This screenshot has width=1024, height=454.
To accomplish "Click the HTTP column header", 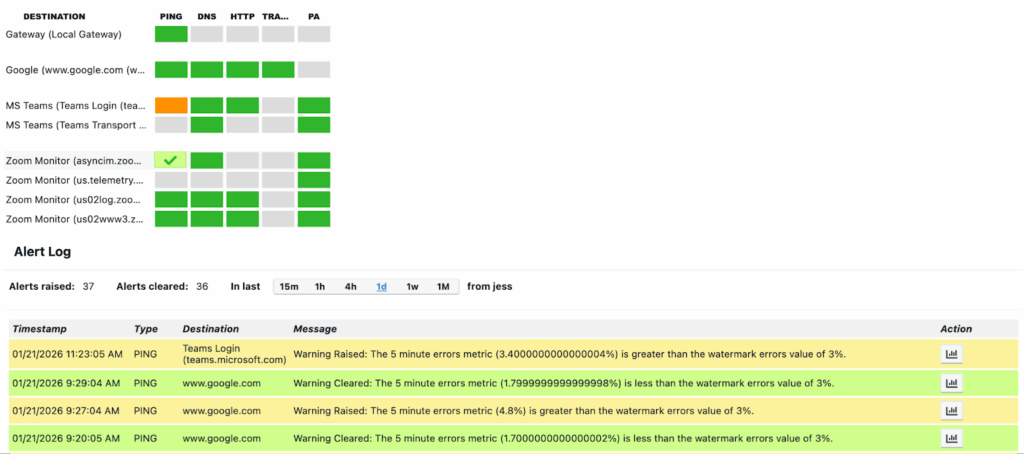I will pyautogui.click(x=242, y=16).
